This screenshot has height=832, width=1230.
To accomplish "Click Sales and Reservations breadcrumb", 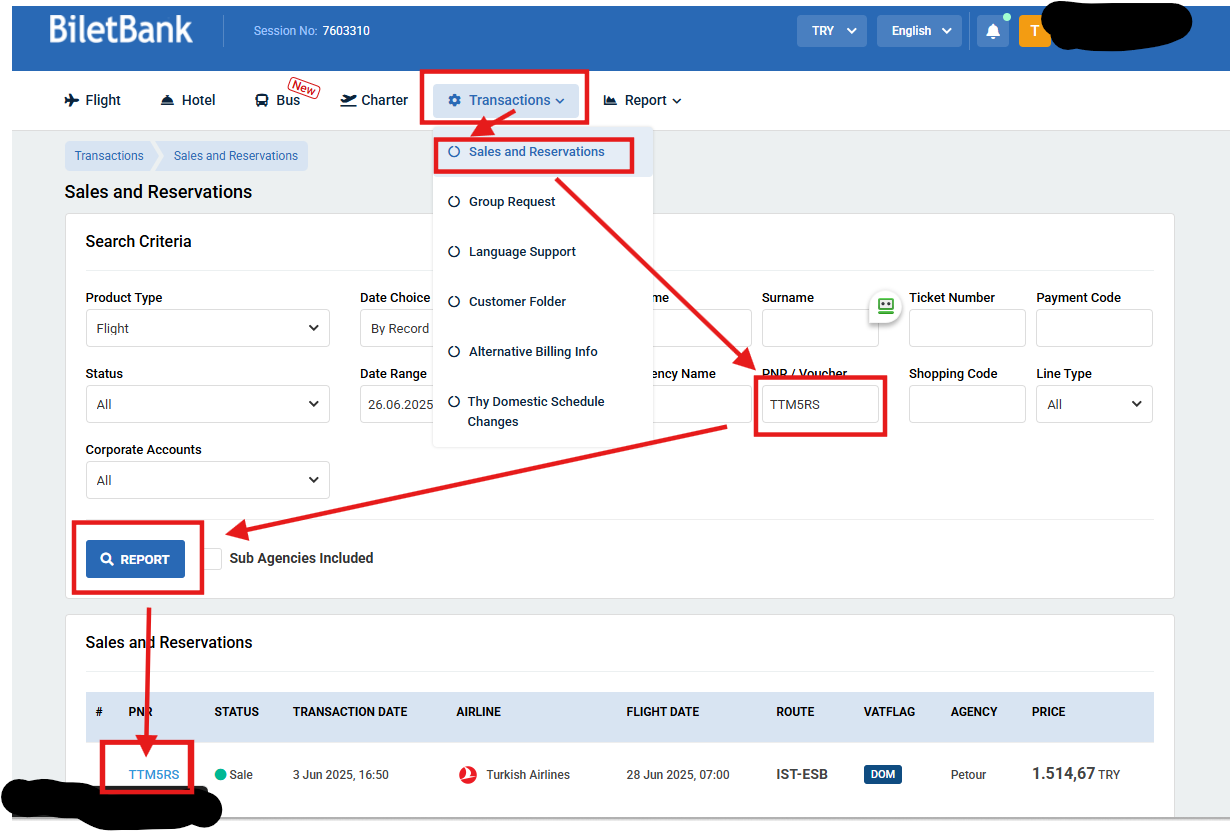I will (236, 156).
